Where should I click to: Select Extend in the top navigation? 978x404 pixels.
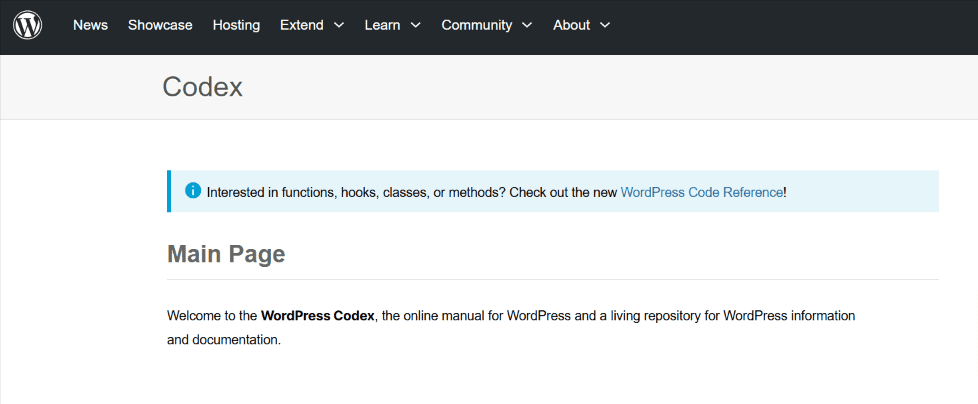click(x=302, y=26)
